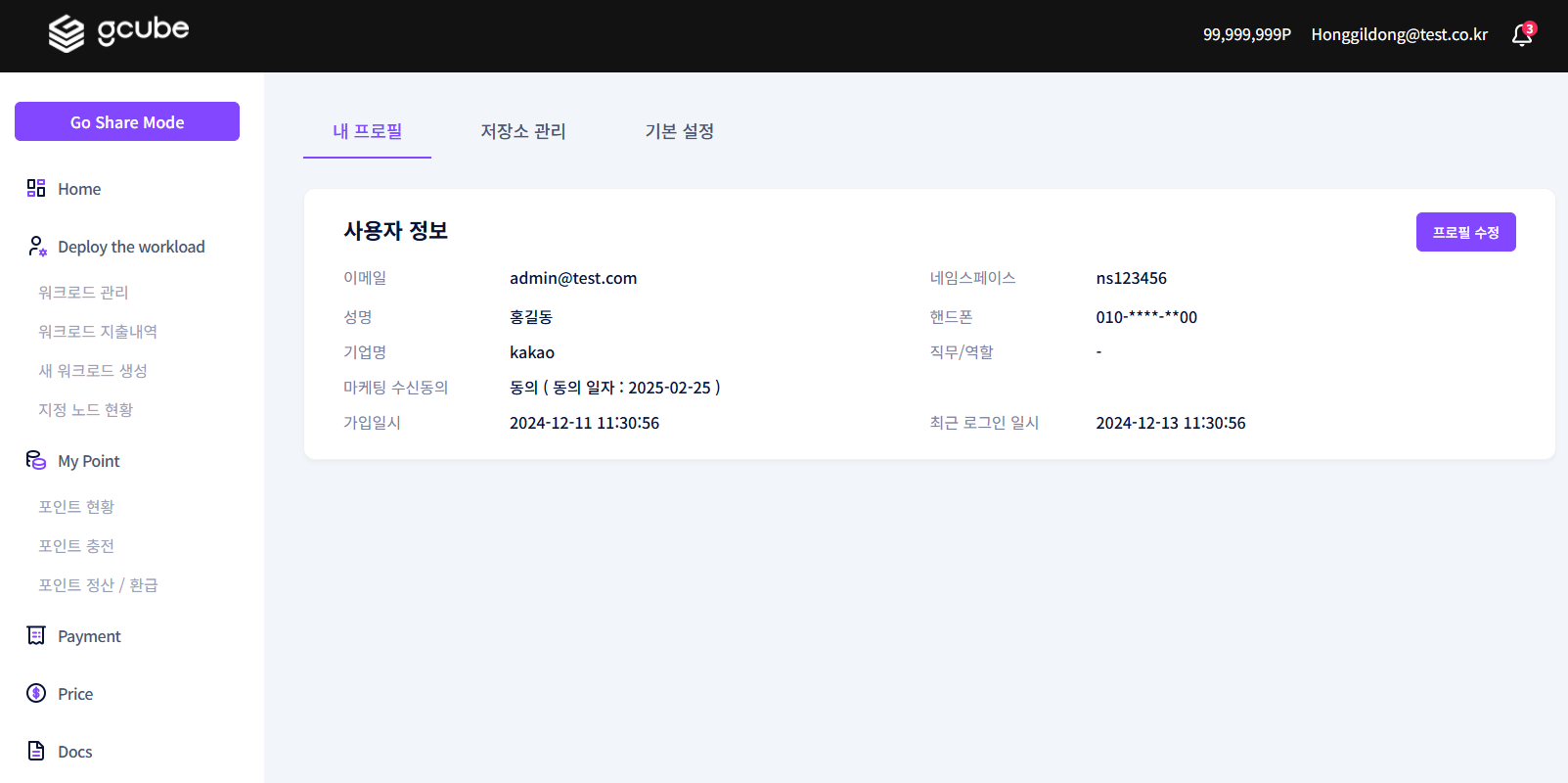Select 새 워크로드 생성 menu item

pos(92,370)
